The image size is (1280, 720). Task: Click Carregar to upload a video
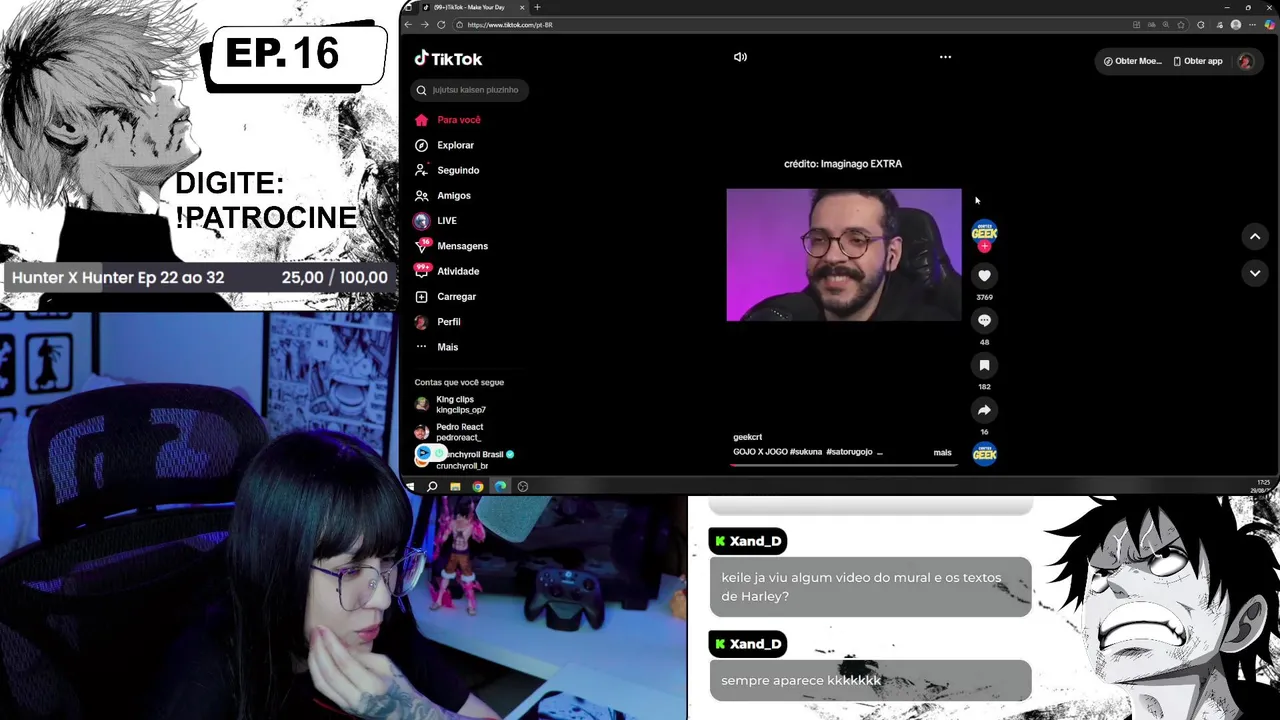coord(445,297)
